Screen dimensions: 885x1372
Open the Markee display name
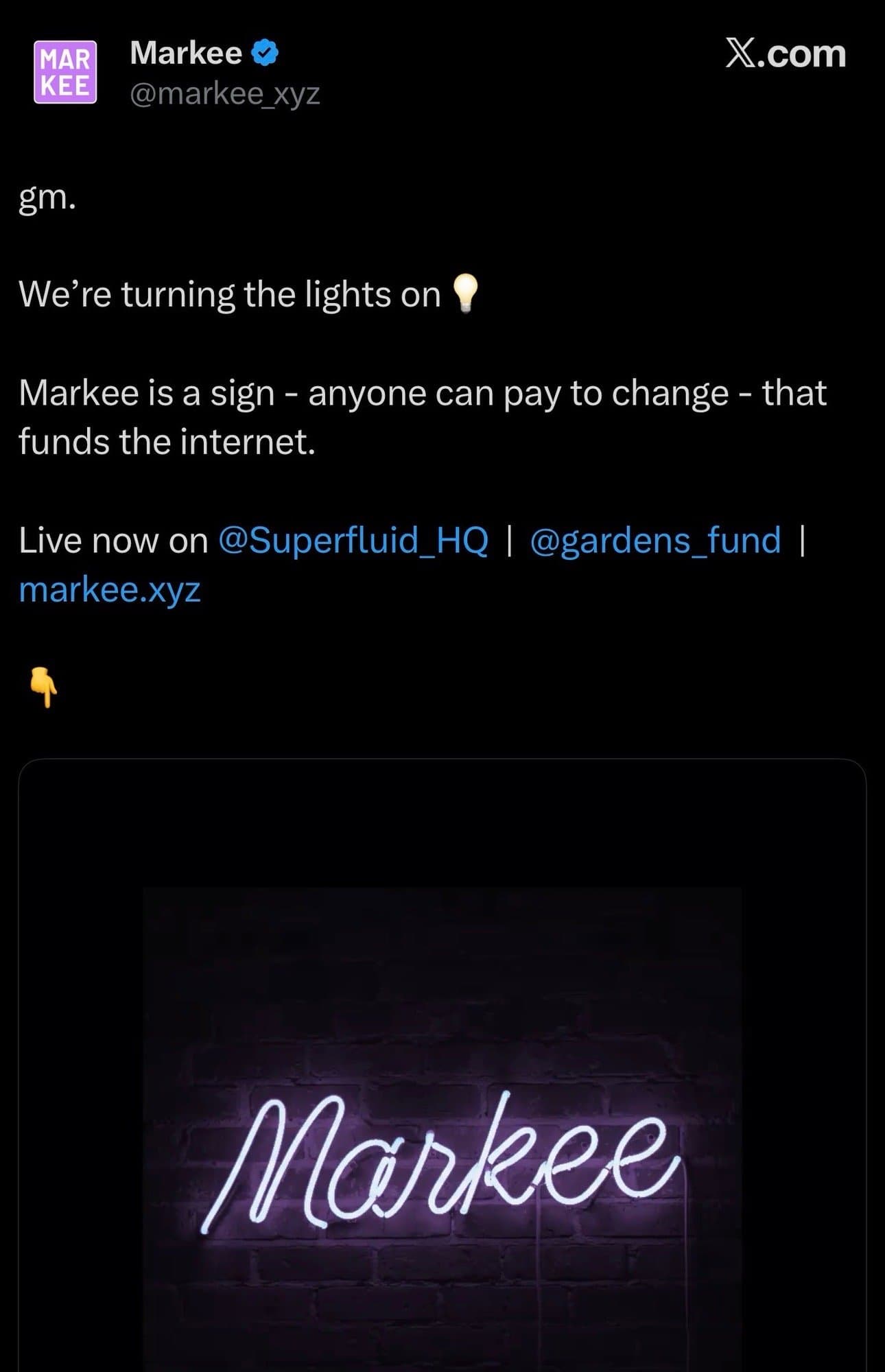click(186, 53)
